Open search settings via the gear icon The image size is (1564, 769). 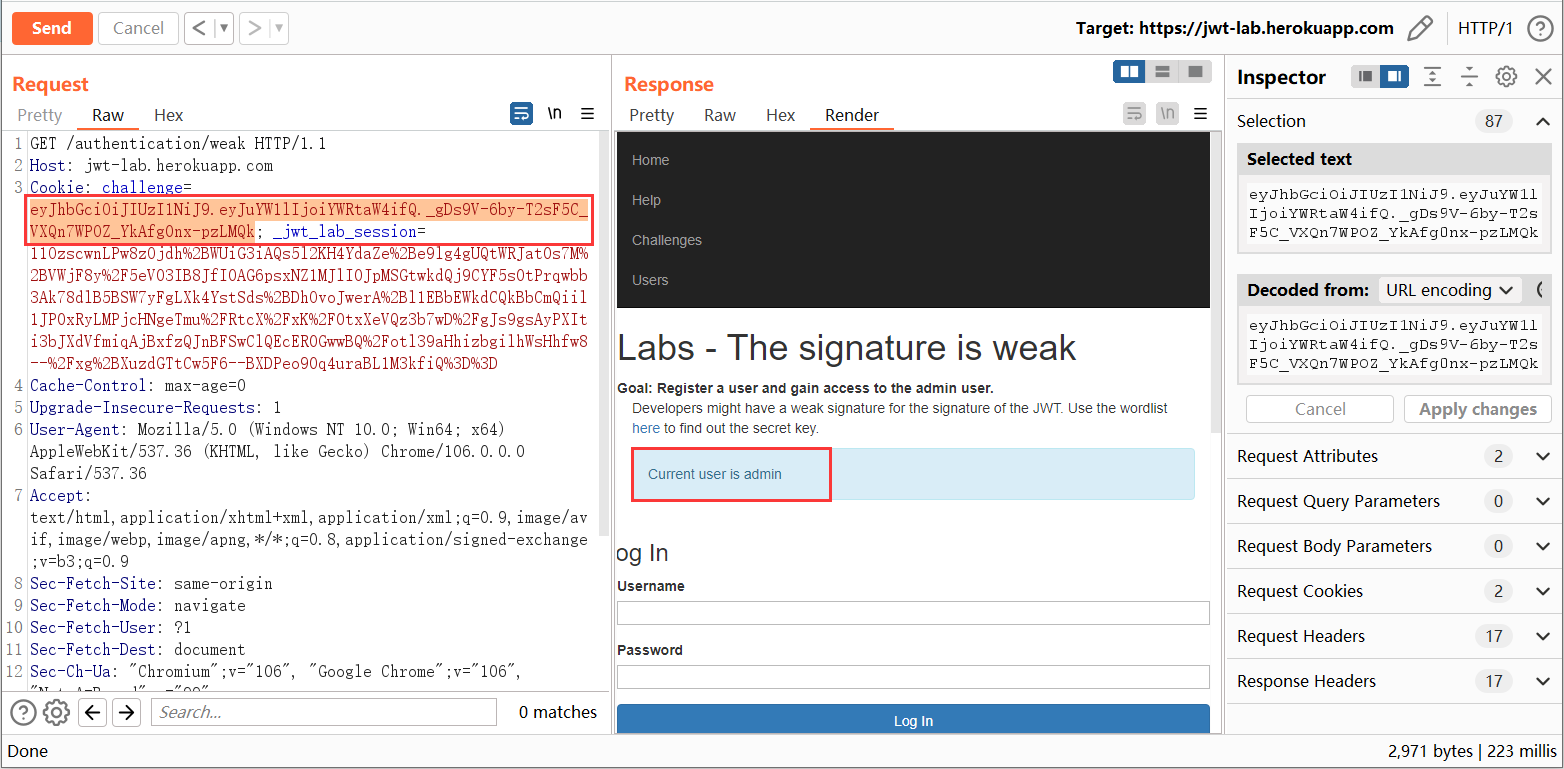tap(57, 712)
